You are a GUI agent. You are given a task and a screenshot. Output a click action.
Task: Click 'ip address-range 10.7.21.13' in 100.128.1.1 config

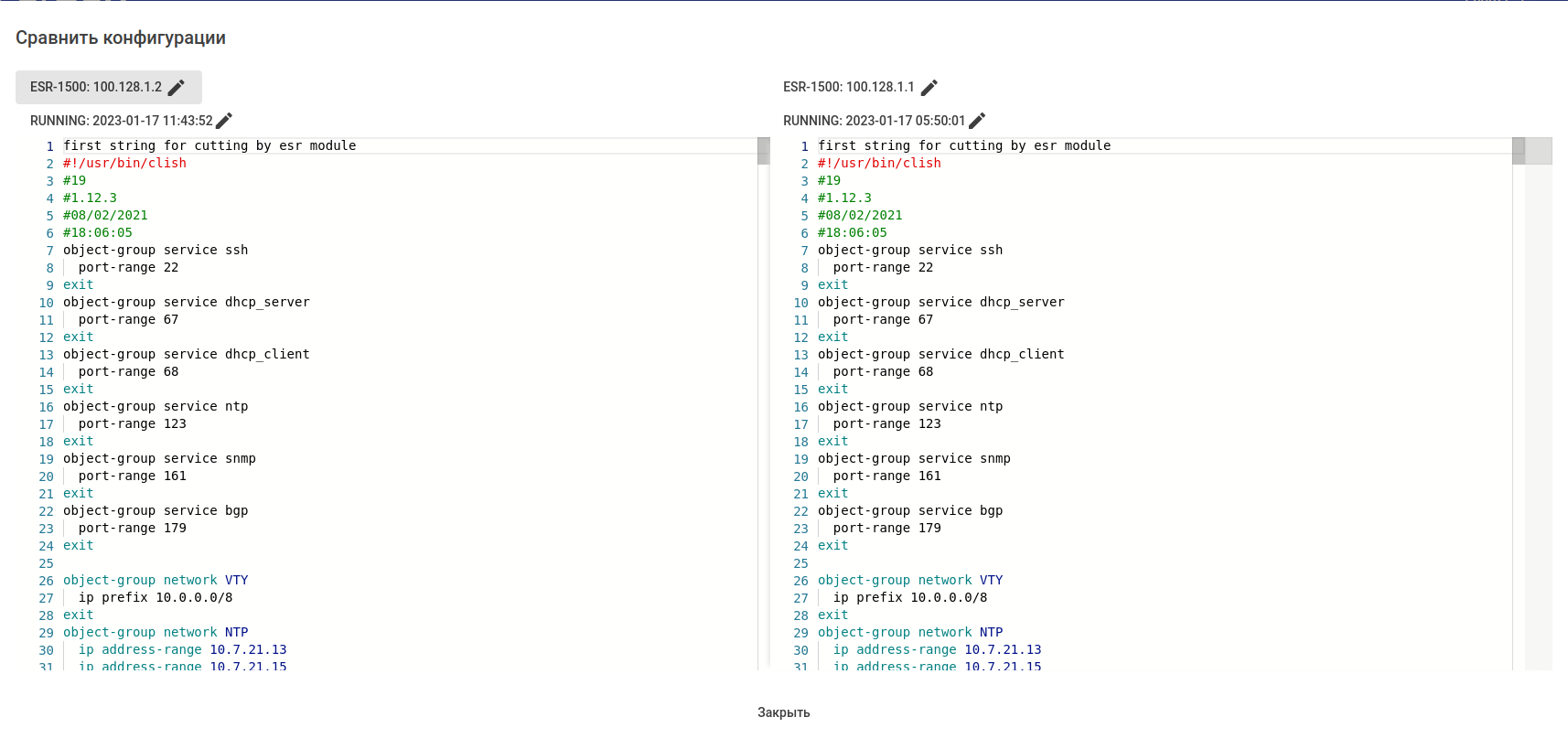coord(938,649)
